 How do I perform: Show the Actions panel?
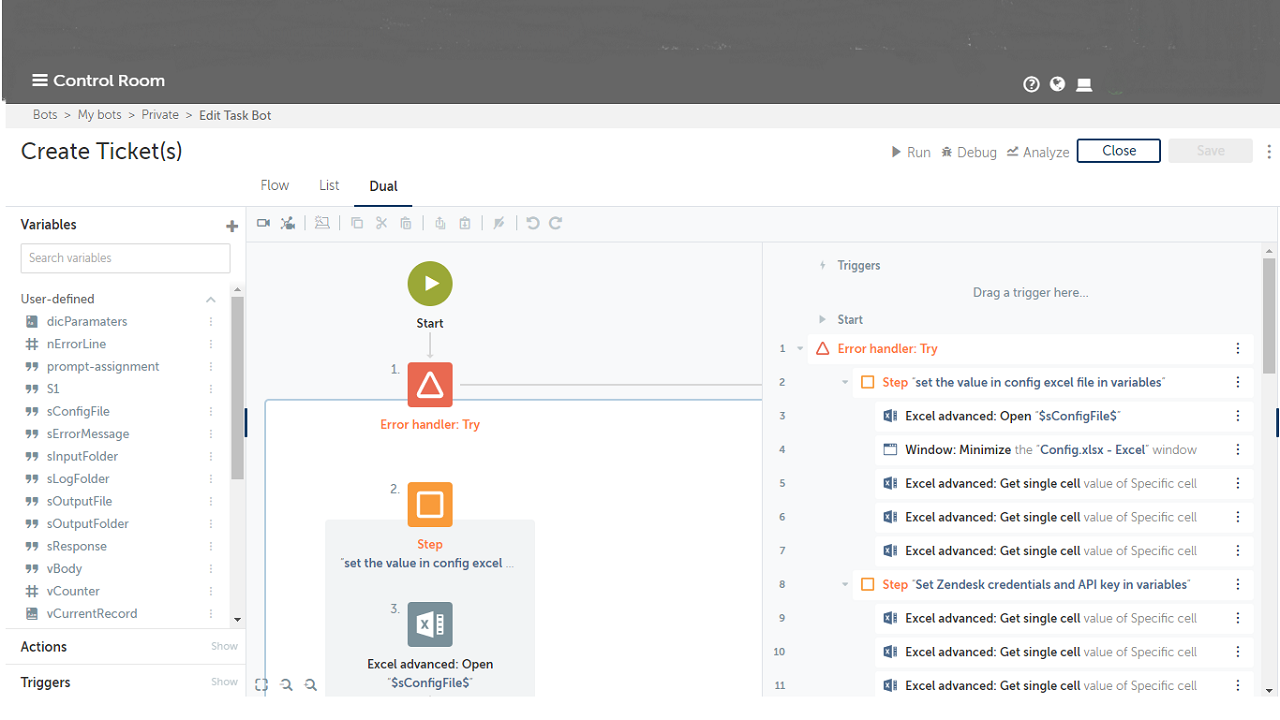click(224, 647)
